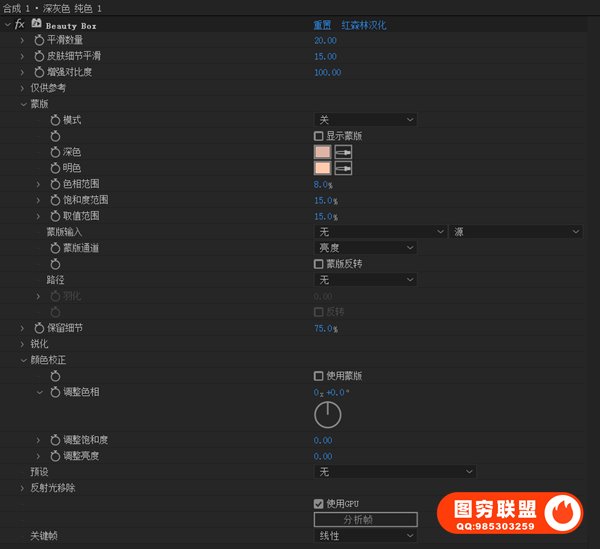Image resolution: width=600 pixels, height=549 pixels.
Task: Open the 模式 dropdown set to 关
Action: click(365, 120)
